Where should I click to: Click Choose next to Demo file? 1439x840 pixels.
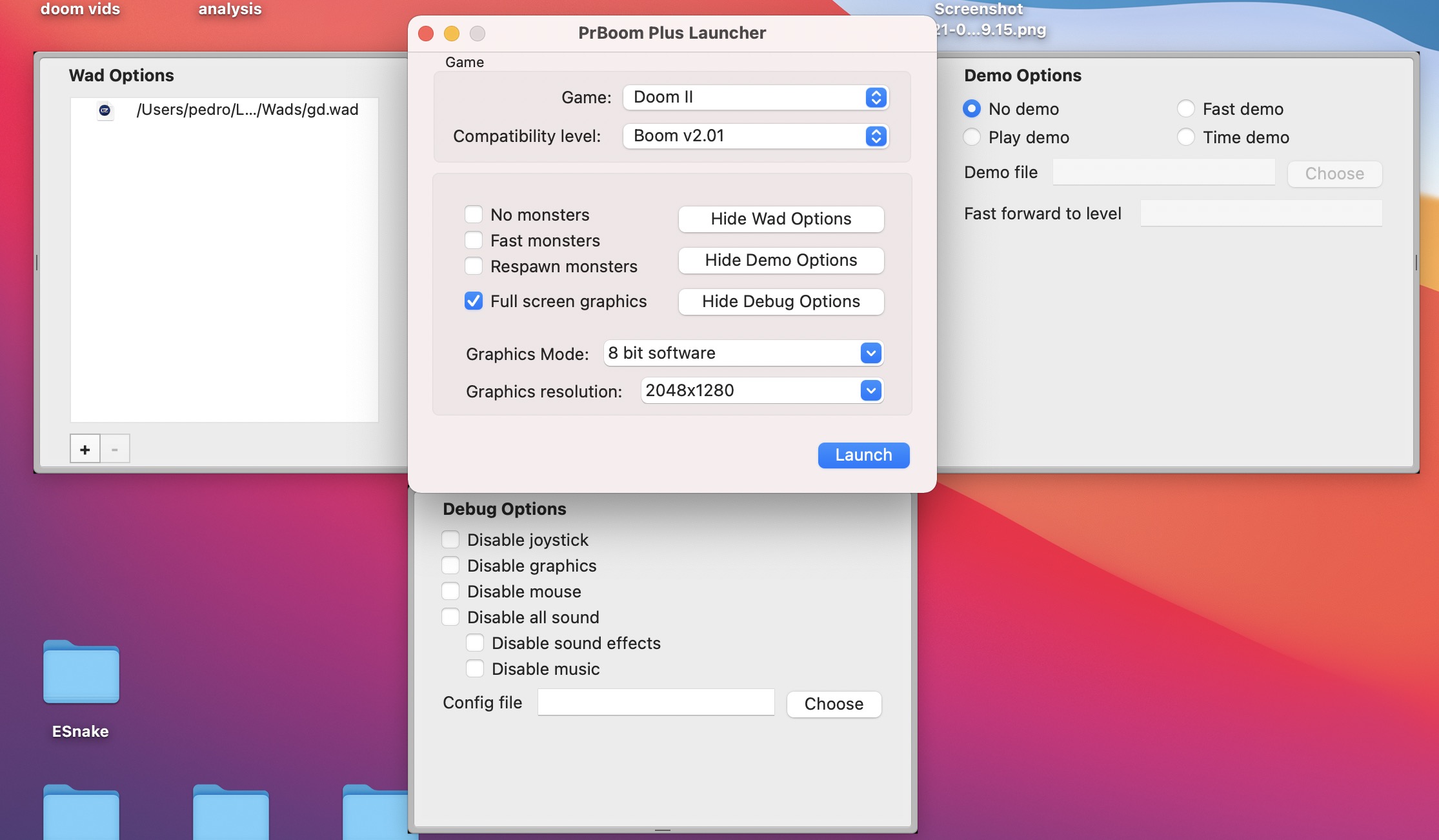(1334, 174)
